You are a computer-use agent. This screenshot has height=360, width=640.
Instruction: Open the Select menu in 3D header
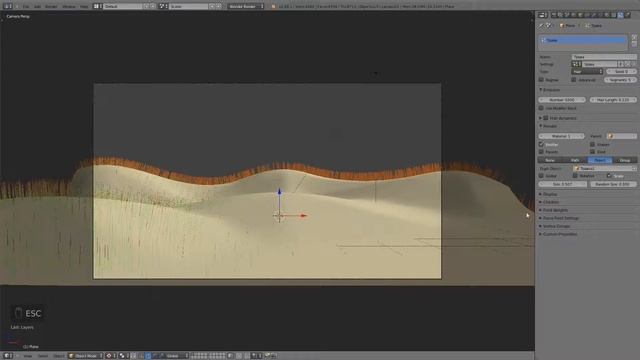(43, 356)
